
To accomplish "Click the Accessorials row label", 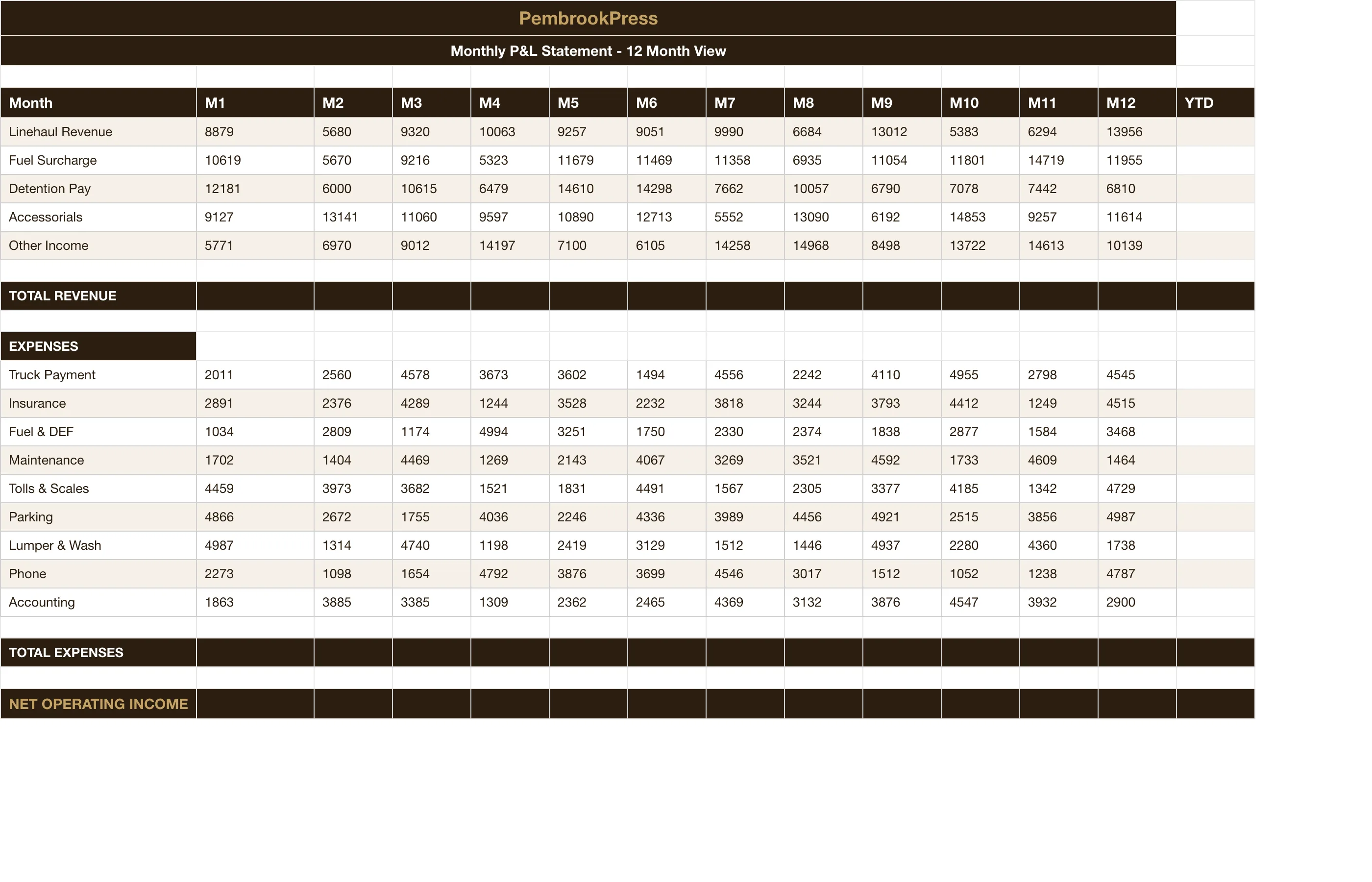I will coord(98,217).
